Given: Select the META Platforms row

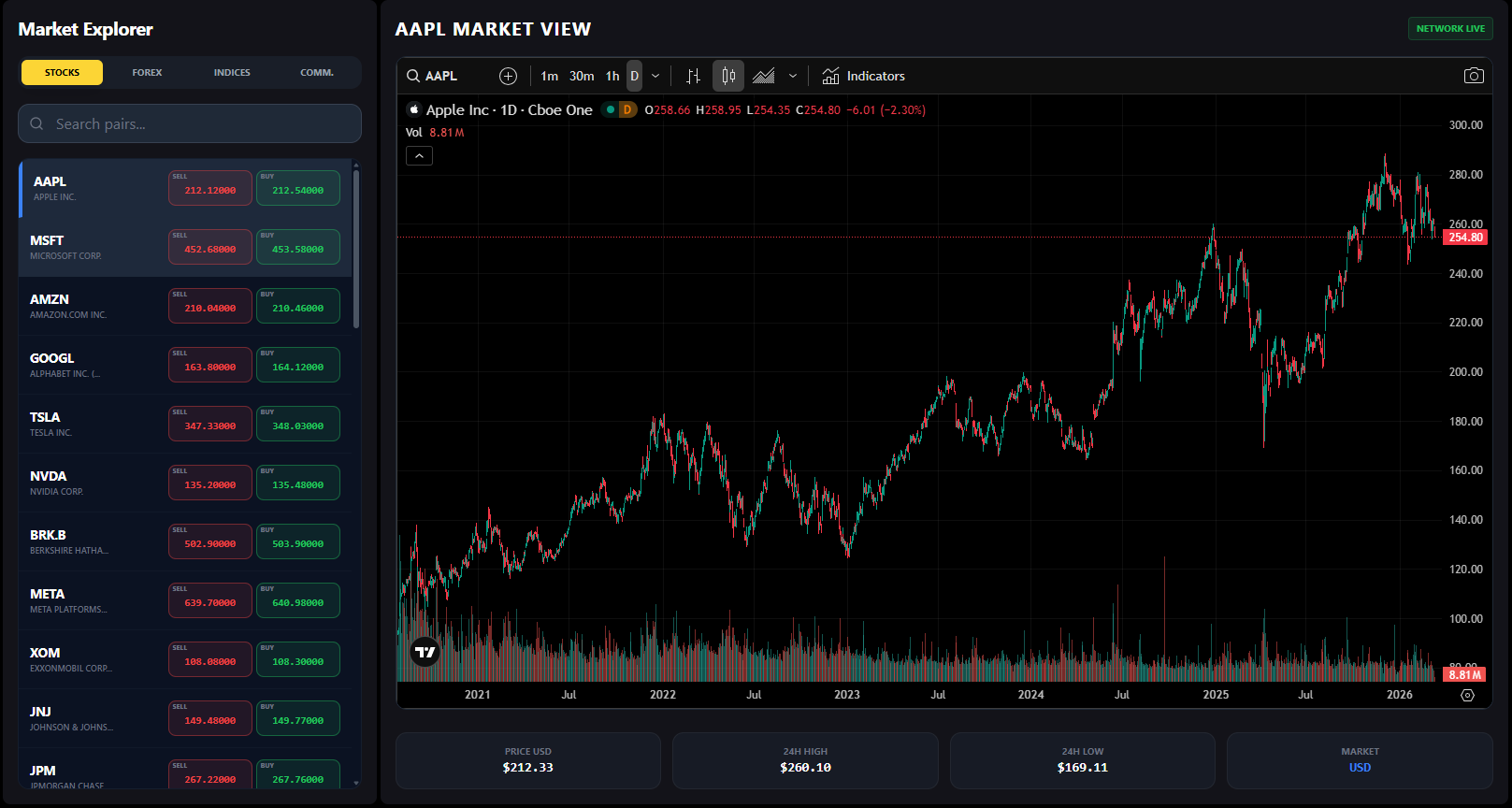Looking at the screenshot, I should click(185, 600).
